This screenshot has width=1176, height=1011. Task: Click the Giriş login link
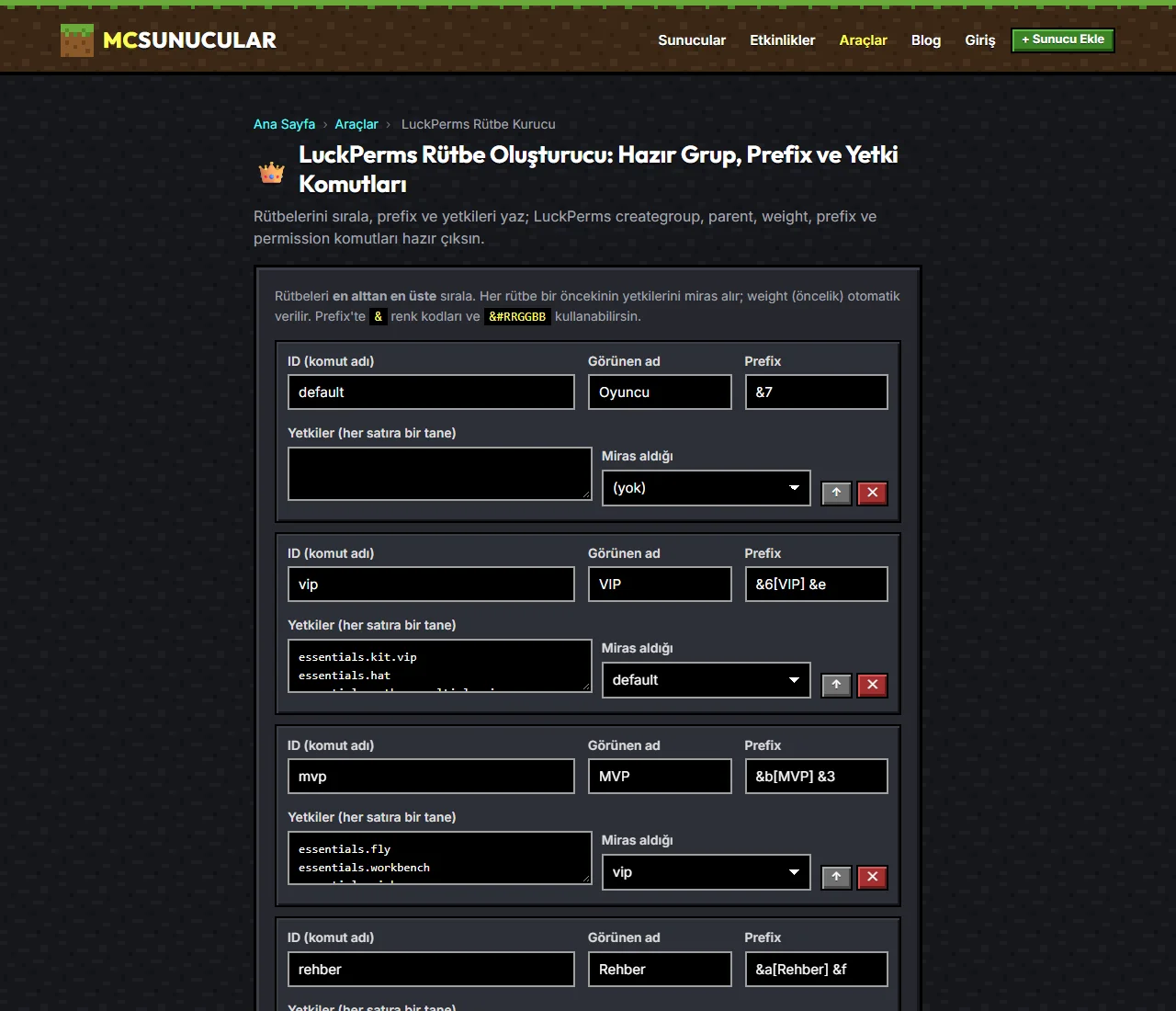pyautogui.click(x=980, y=40)
